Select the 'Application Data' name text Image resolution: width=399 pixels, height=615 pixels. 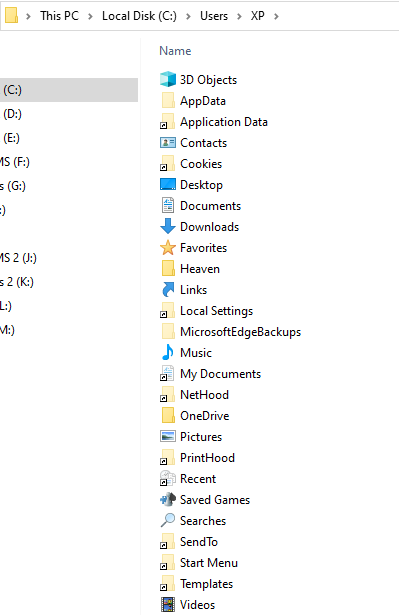pos(224,122)
